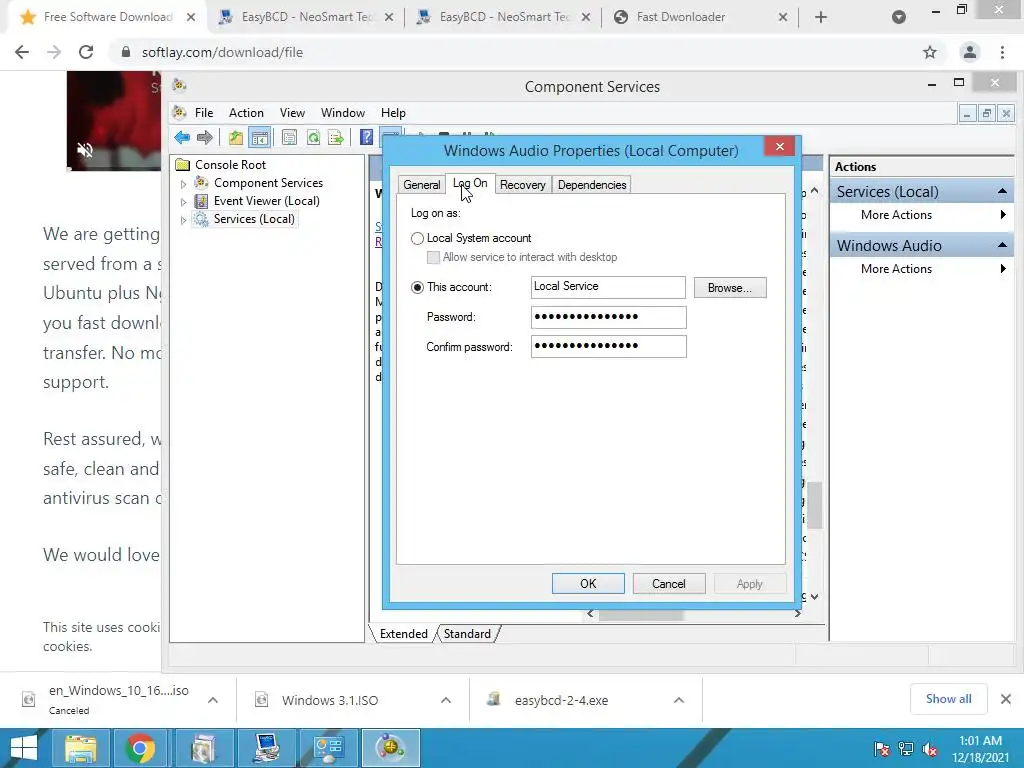The height and width of the screenshot is (768, 1024).
Task: Open options for the canceled en_Windows_10 download
Action: (x=213, y=700)
